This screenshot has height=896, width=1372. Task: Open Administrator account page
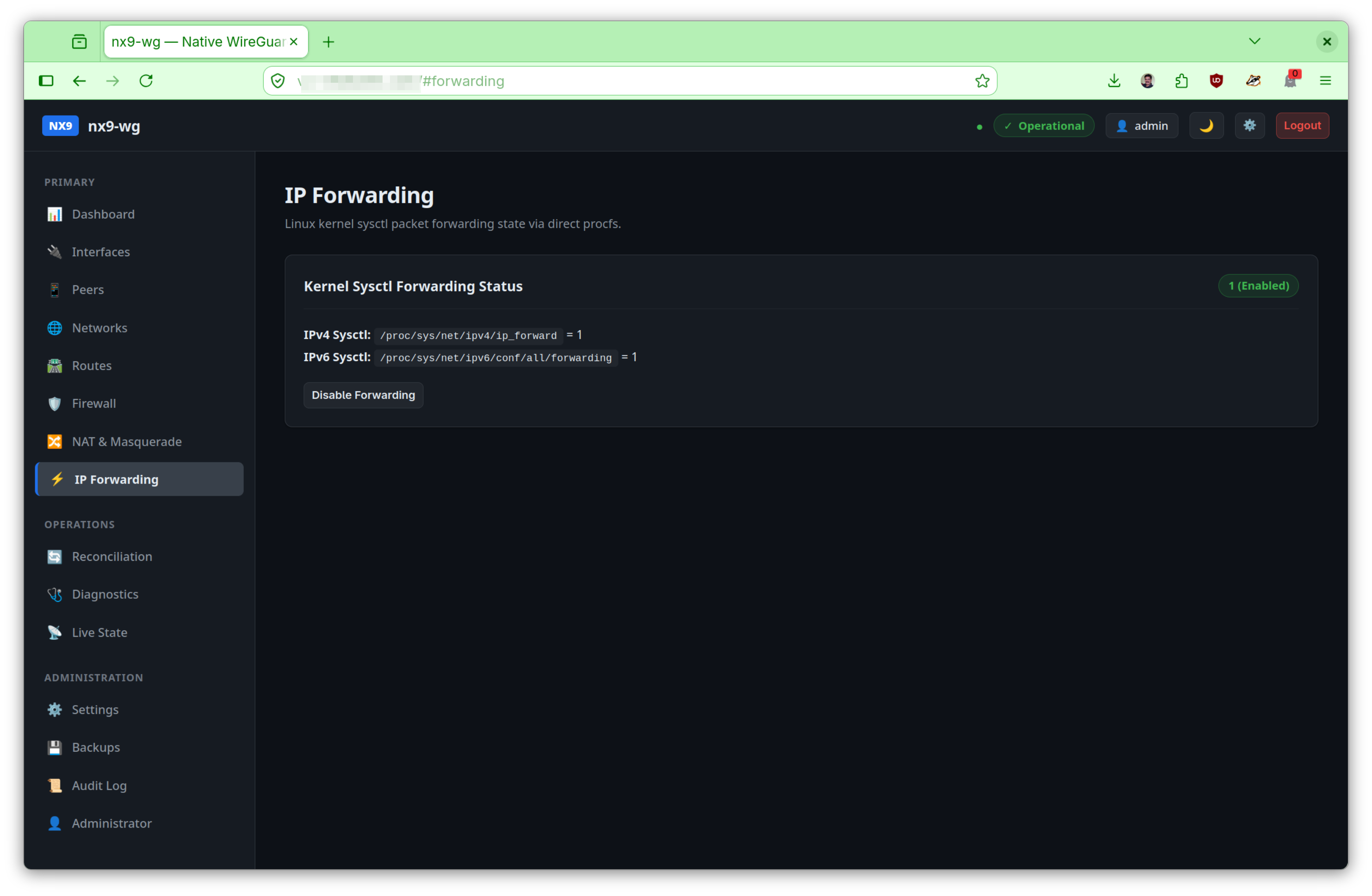click(x=139, y=823)
